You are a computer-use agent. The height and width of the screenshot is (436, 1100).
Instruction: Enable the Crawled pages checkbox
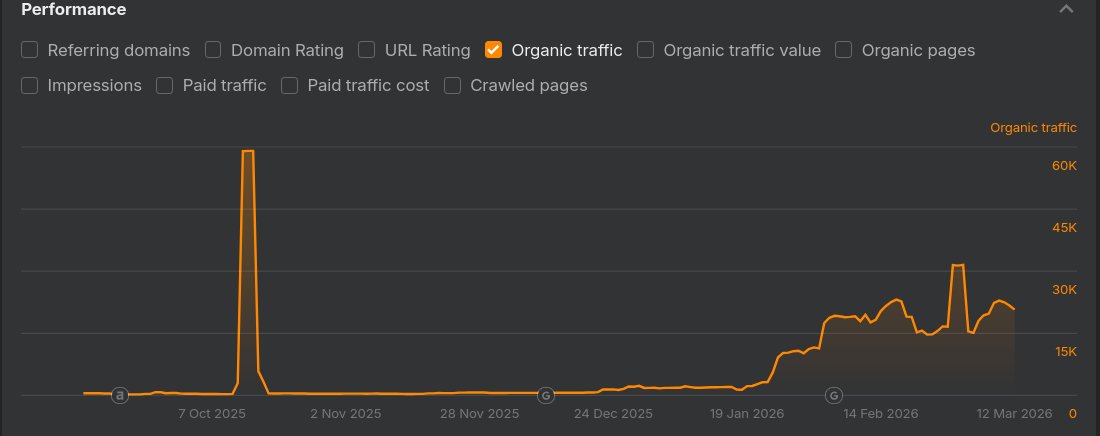tap(452, 86)
